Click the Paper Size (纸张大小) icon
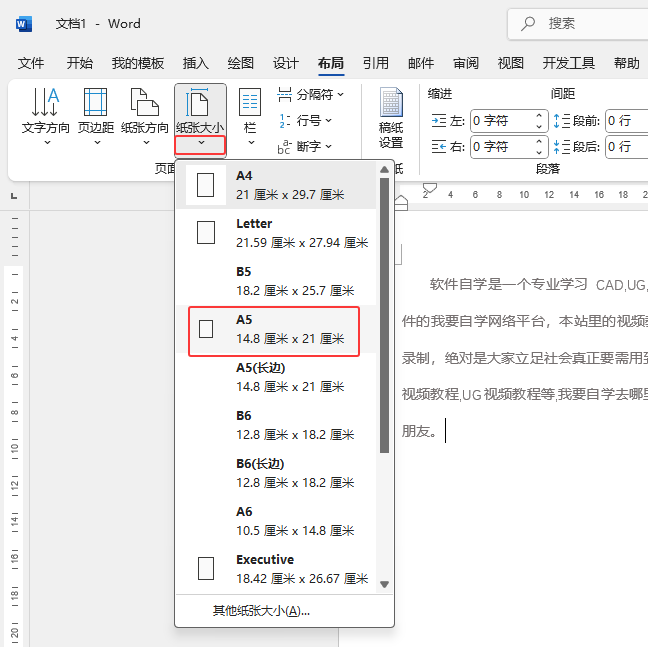Screen dimensions: 648x647 click(x=197, y=102)
